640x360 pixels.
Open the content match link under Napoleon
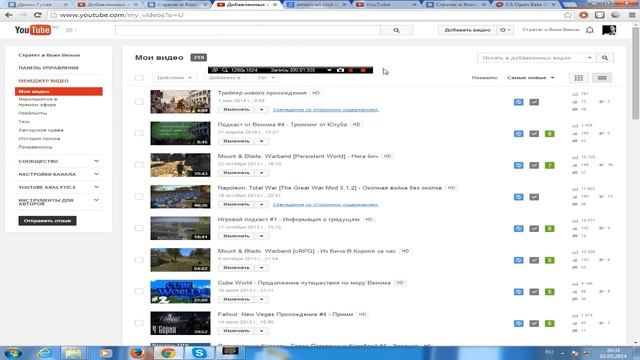tap(325, 204)
